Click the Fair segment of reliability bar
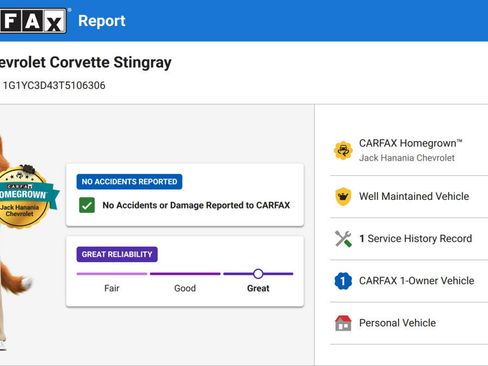 112,274
